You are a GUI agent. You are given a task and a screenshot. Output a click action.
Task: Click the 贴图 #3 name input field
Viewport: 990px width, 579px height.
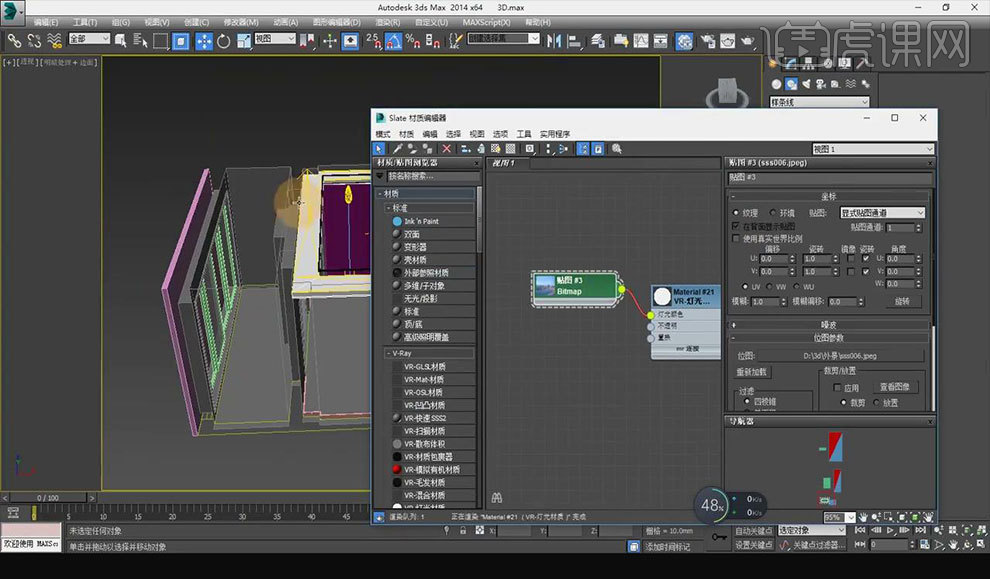pos(828,177)
